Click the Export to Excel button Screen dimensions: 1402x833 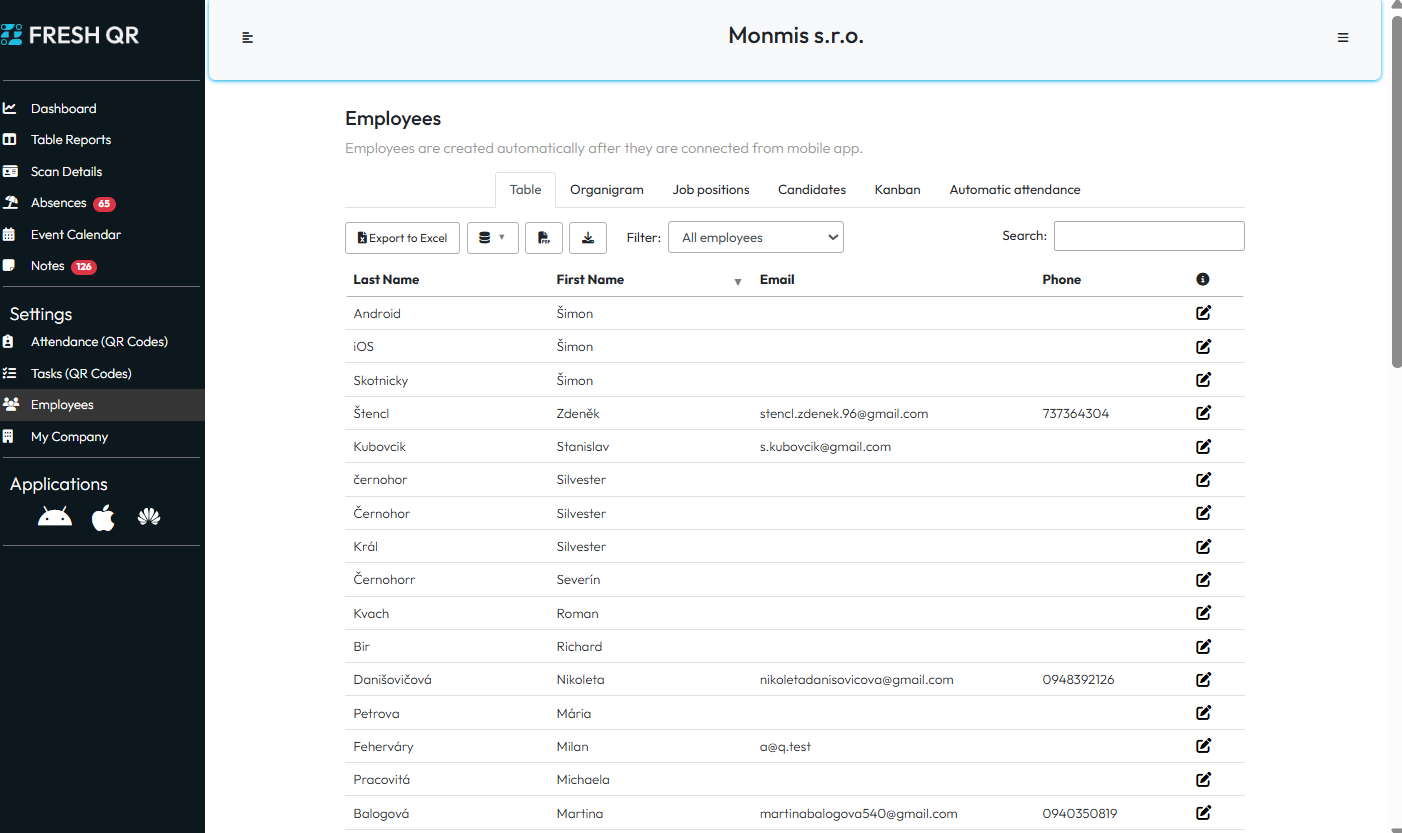pos(403,238)
